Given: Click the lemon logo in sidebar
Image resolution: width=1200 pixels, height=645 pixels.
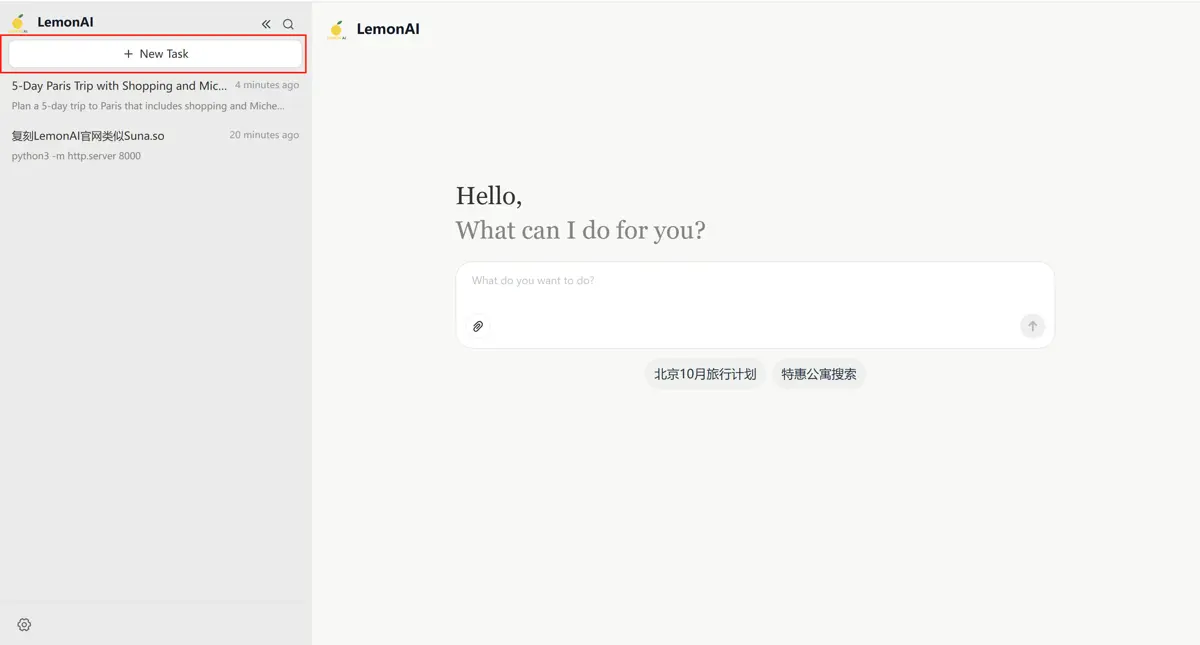Looking at the screenshot, I should [19, 22].
